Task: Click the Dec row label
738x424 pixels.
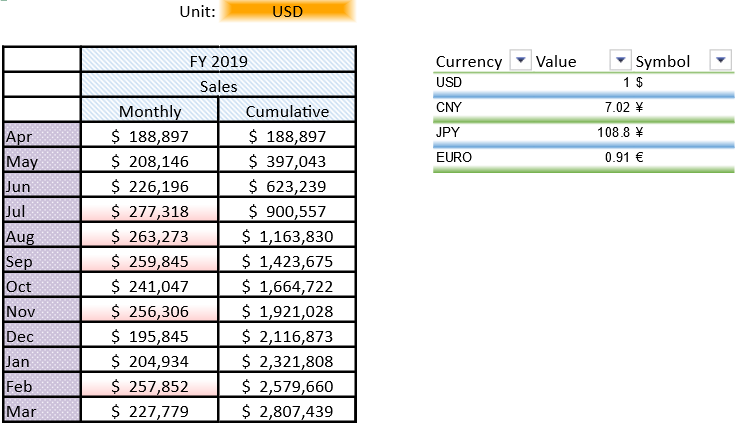Action: click(x=42, y=336)
